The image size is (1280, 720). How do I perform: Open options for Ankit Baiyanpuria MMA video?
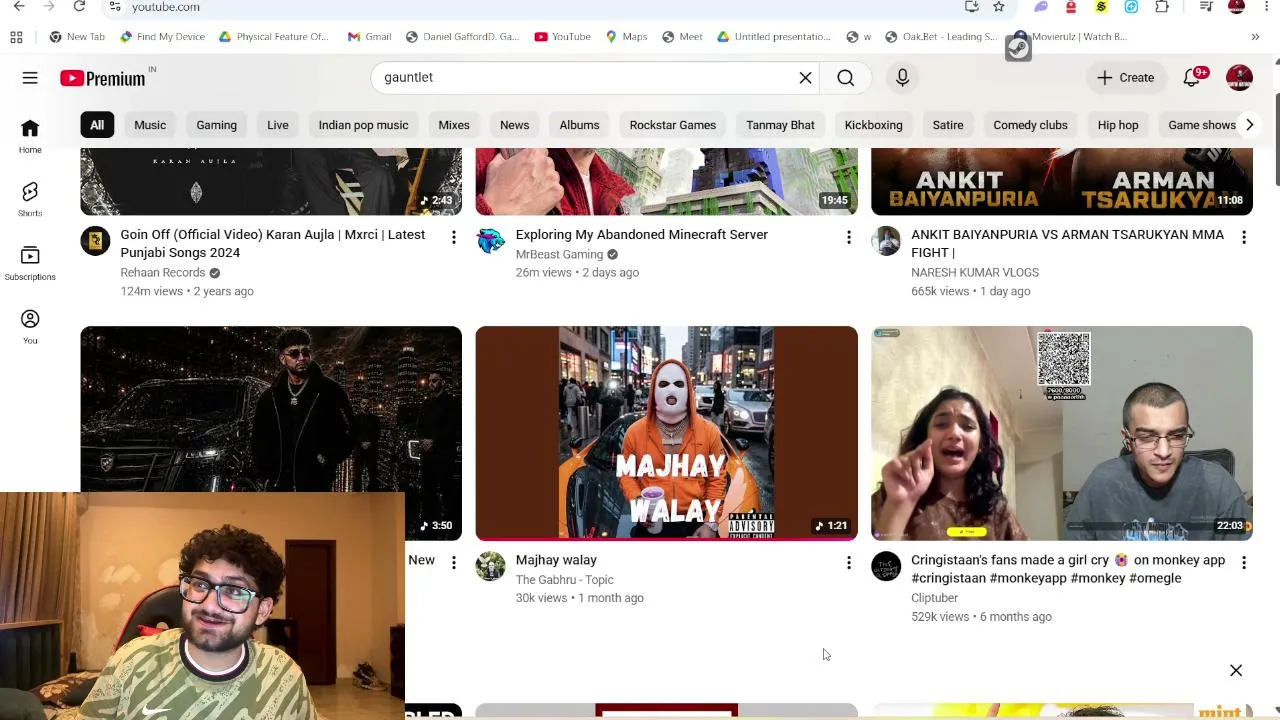[x=1243, y=237]
